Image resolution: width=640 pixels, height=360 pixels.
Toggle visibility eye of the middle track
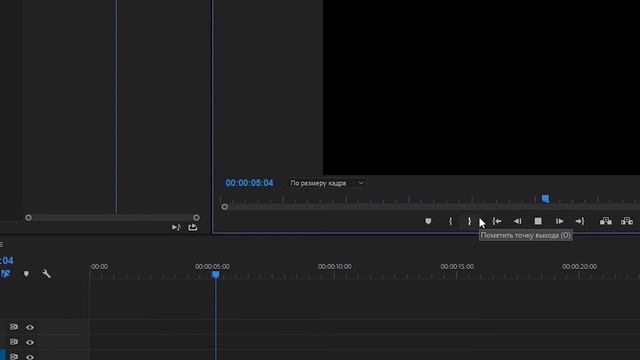[30, 342]
